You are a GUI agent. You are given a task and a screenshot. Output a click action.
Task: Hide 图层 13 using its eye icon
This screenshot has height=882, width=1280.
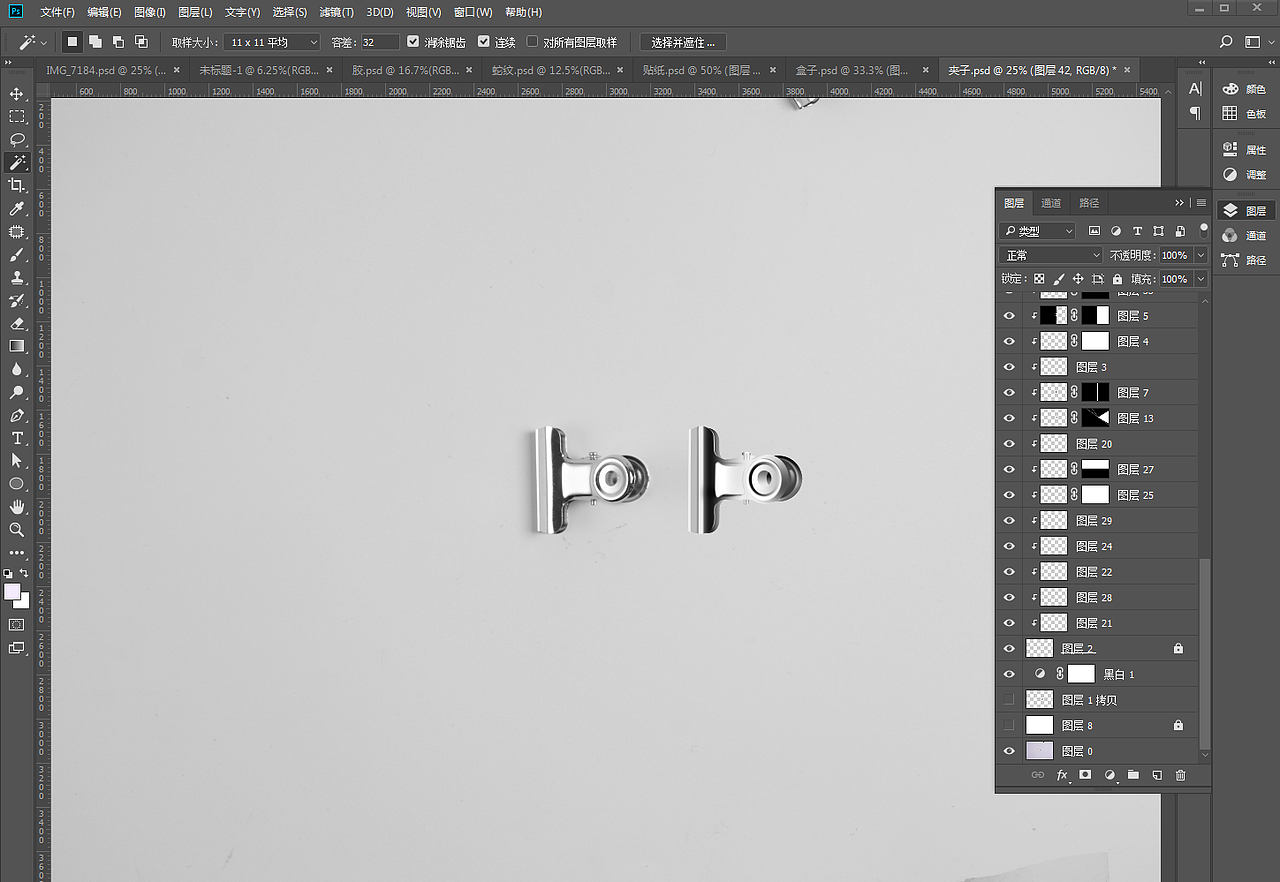tap(1009, 418)
